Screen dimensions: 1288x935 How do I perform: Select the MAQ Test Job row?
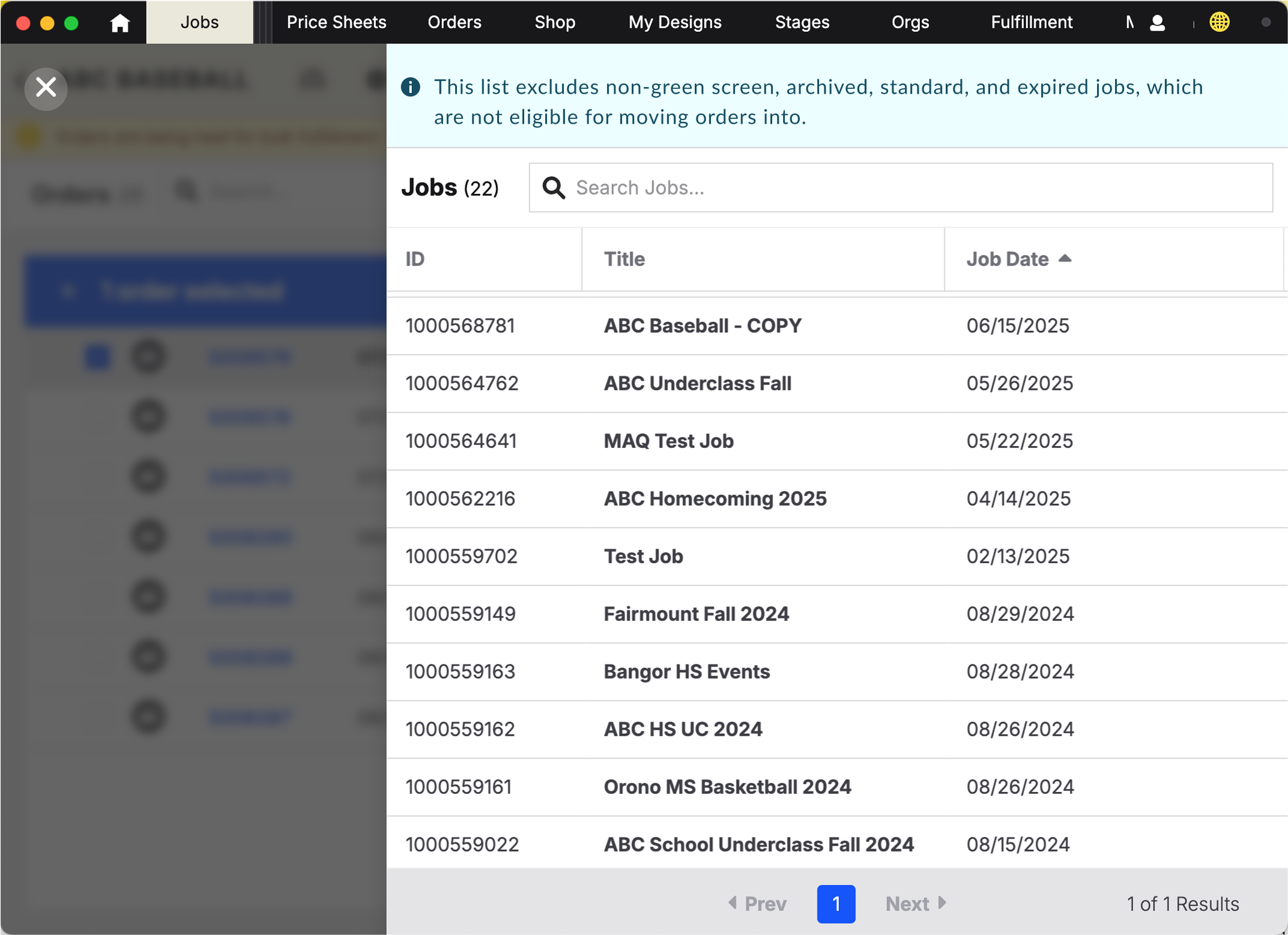(668, 441)
